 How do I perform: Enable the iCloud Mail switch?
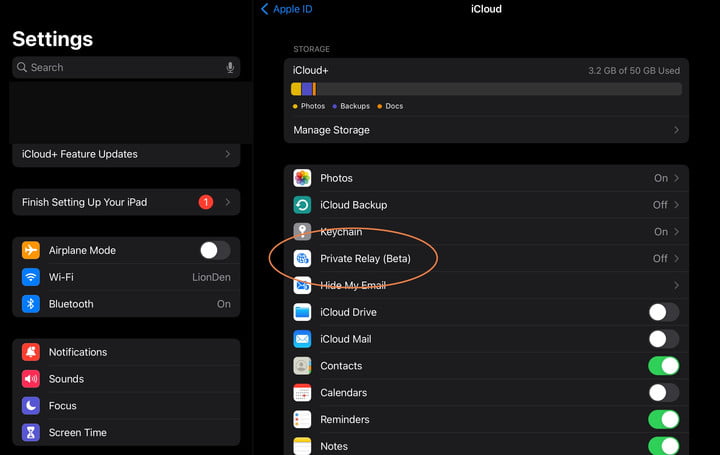664,339
